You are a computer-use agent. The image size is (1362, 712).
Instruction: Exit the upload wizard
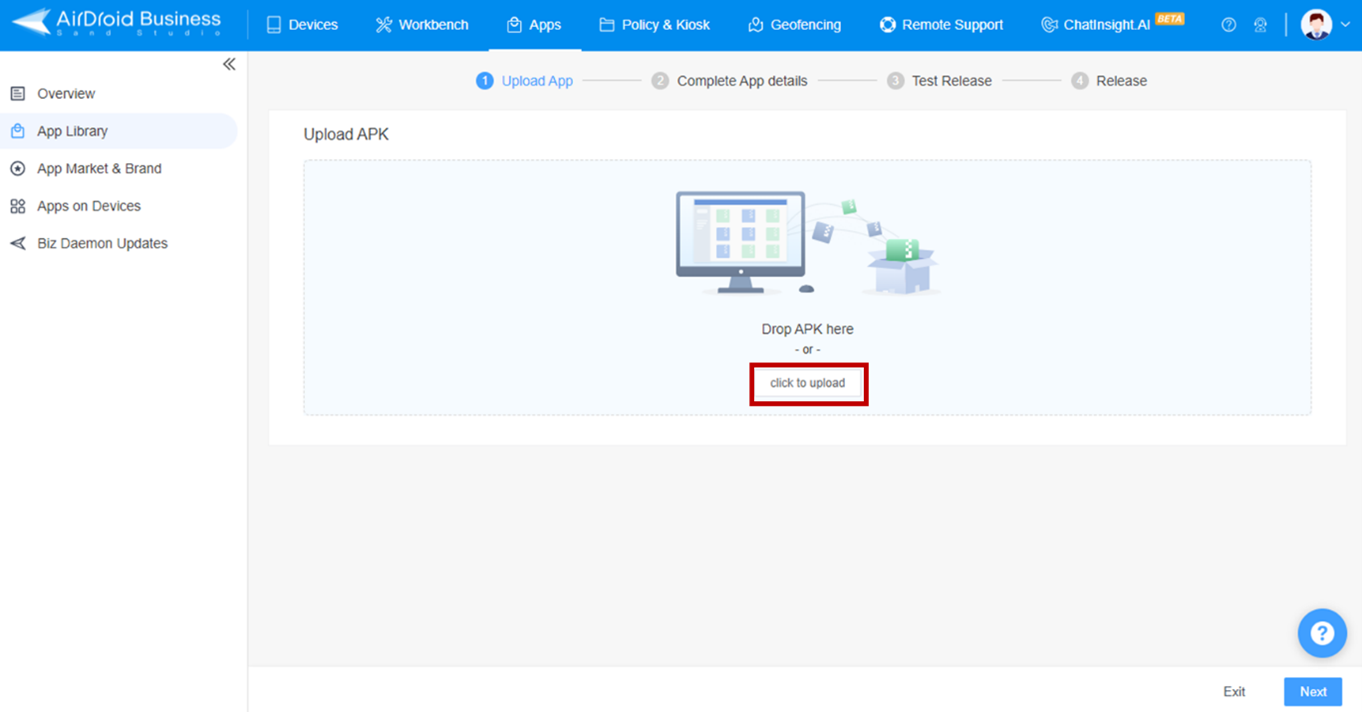[1234, 691]
